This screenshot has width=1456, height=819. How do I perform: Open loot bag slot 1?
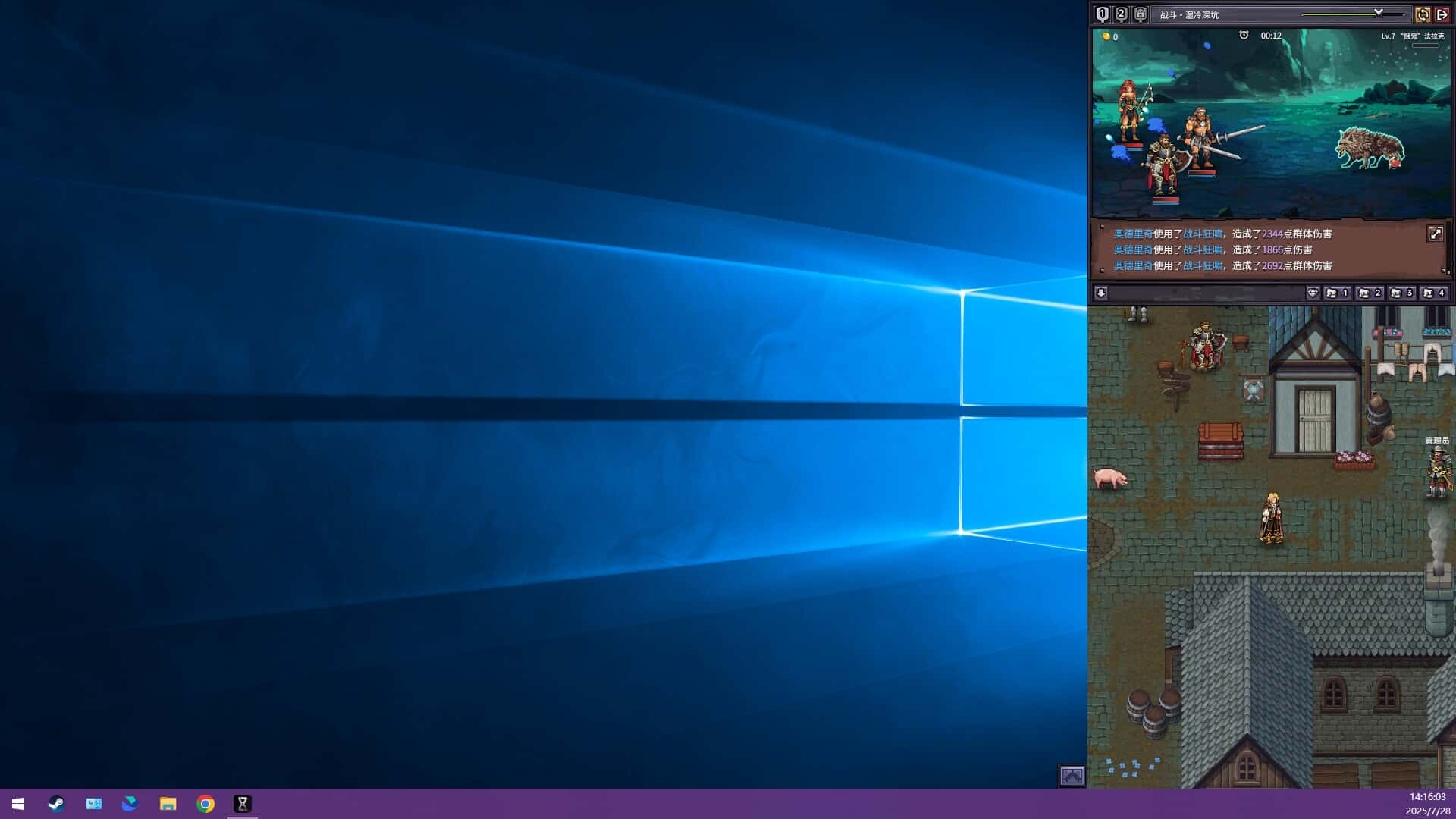1336,293
